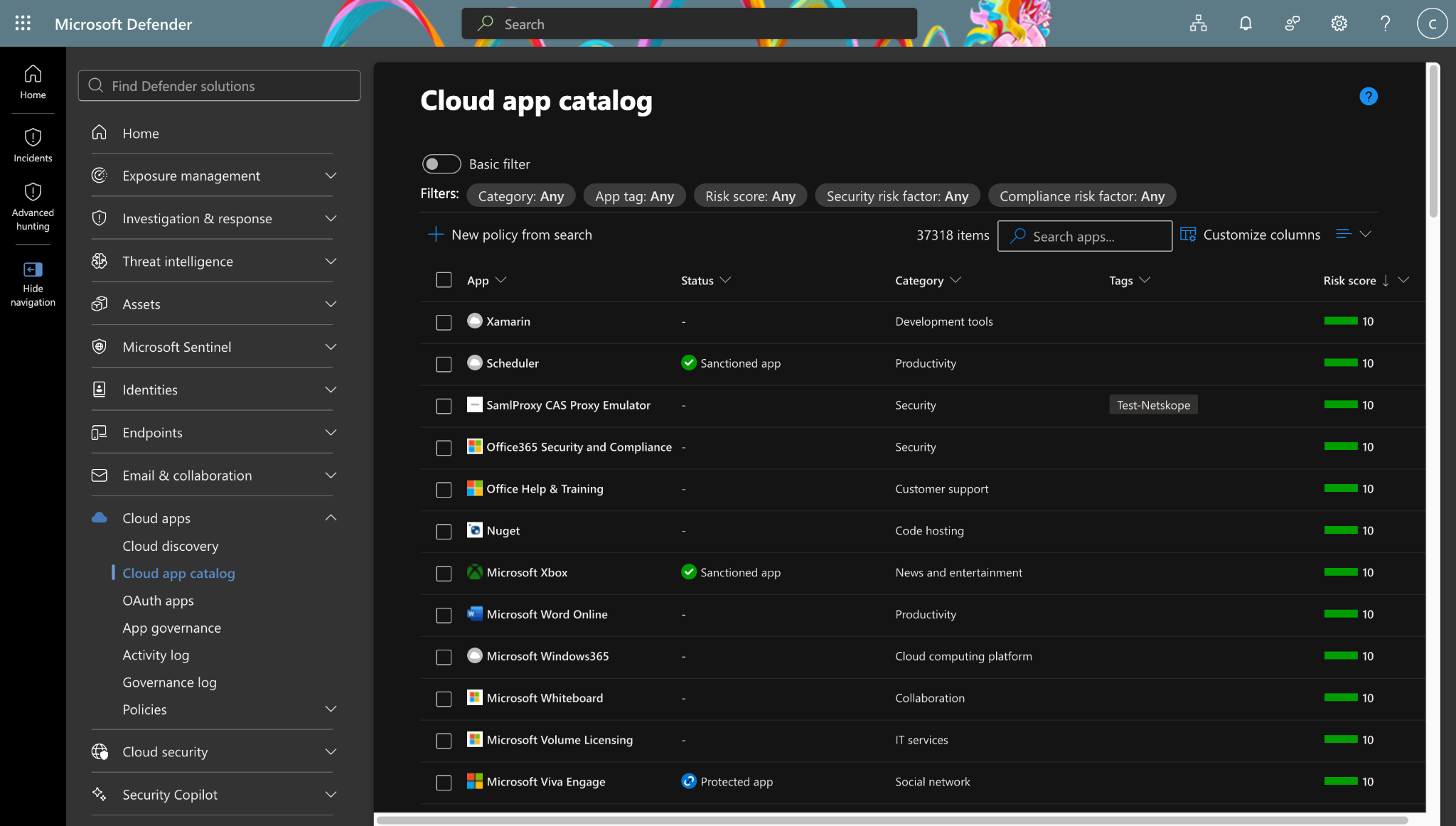Image resolution: width=1456 pixels, height=826 pixels.
Task: Click the Threat intelligence icon
Action: (100, 261)
